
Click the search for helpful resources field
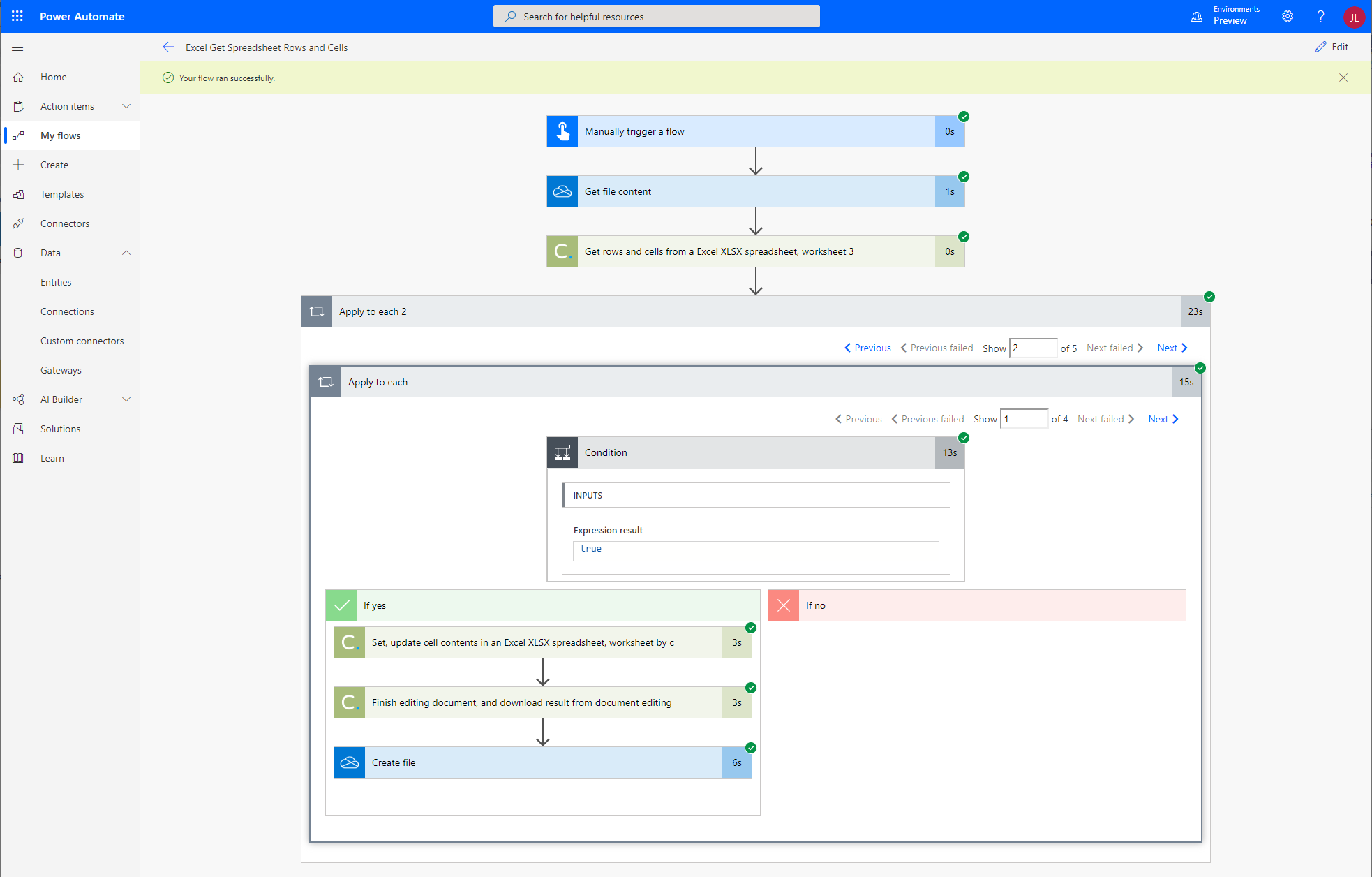656,16
